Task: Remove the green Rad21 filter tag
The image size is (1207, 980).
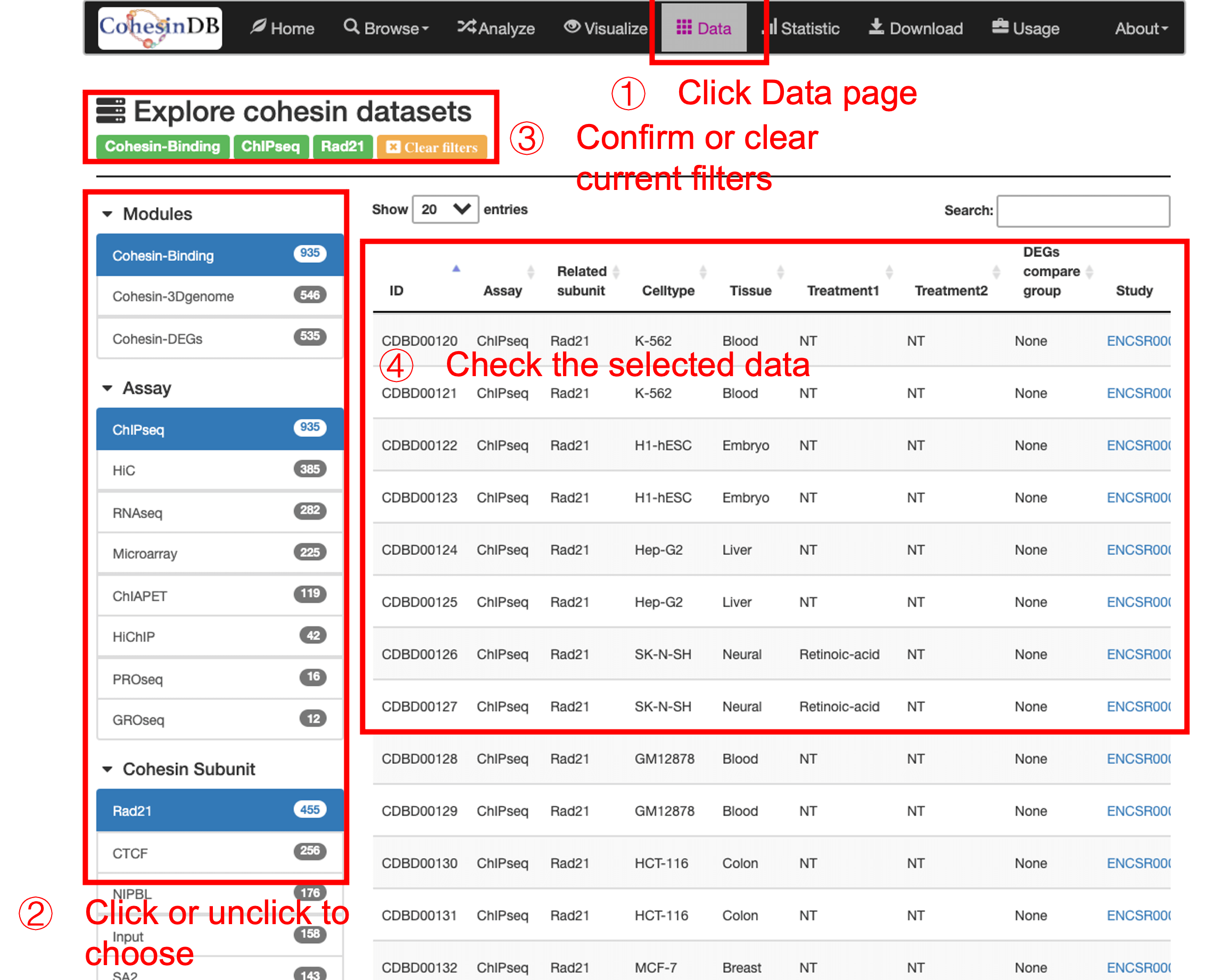Action: tap(342, 147)
